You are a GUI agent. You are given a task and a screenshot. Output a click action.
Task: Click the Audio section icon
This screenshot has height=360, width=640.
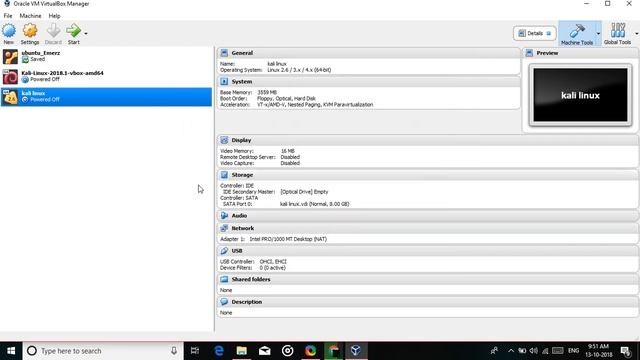(x=224, y=216)
